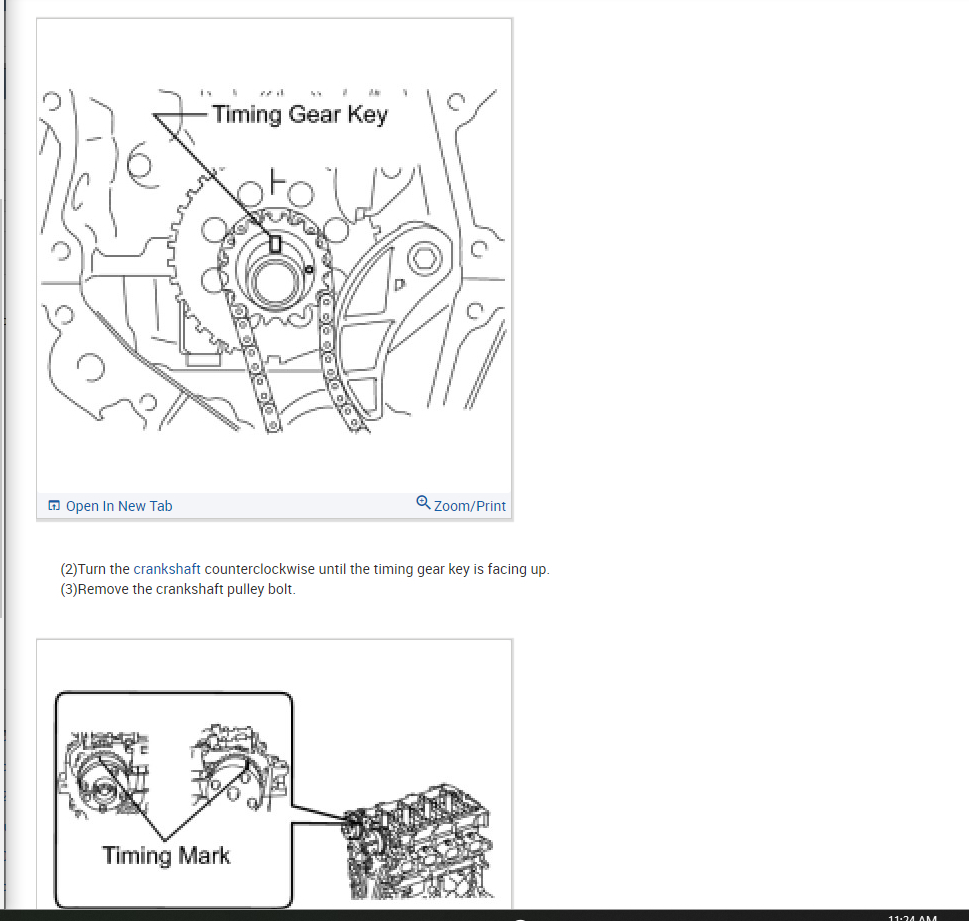Click step 2 Turn the crankshaft instruction text

305,569
